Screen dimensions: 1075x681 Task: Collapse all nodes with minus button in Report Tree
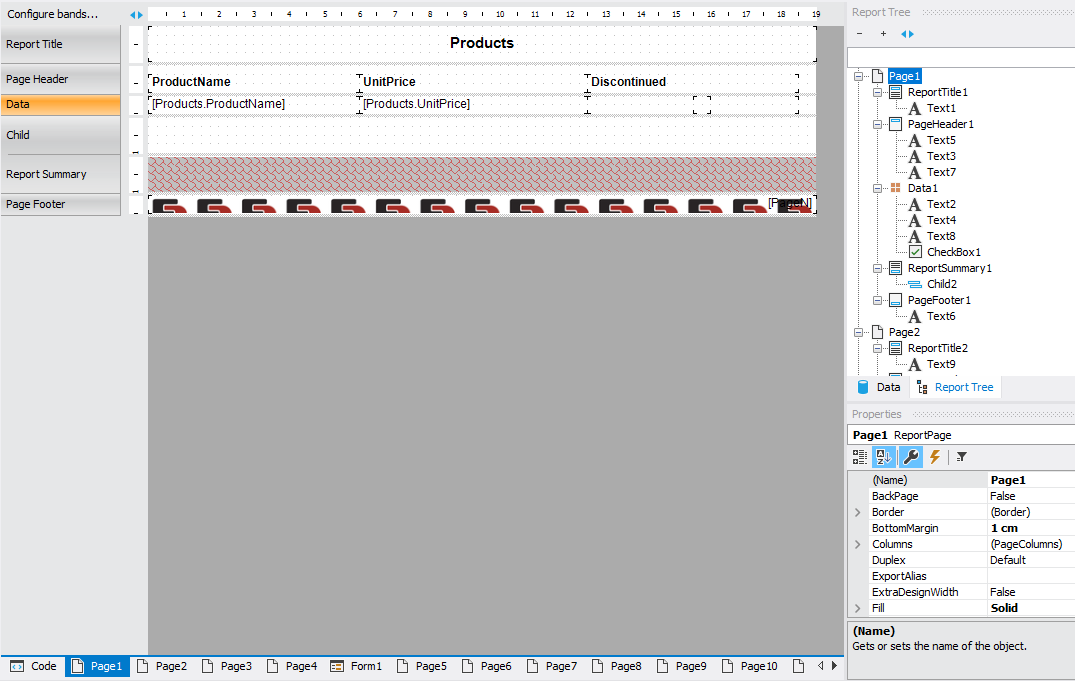[x=859, y=34]
